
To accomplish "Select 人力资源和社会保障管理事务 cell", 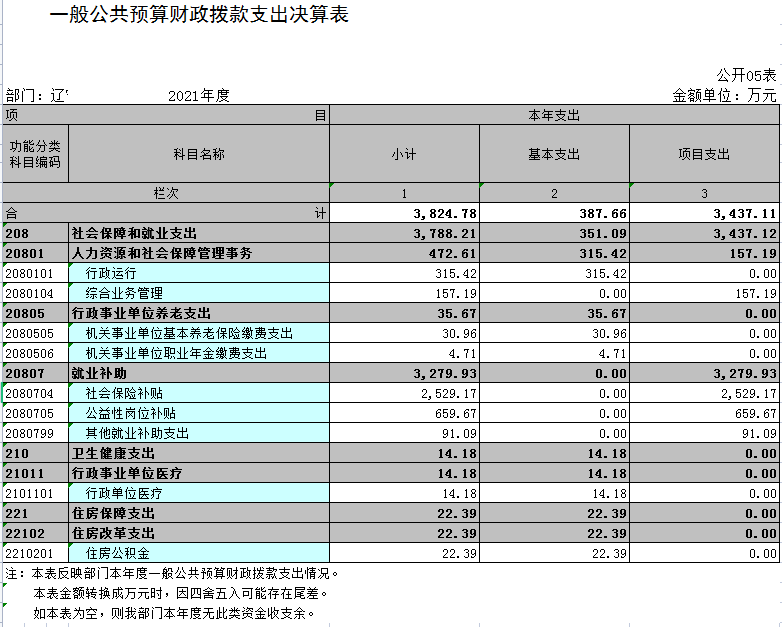I will [x=199, y=253].
